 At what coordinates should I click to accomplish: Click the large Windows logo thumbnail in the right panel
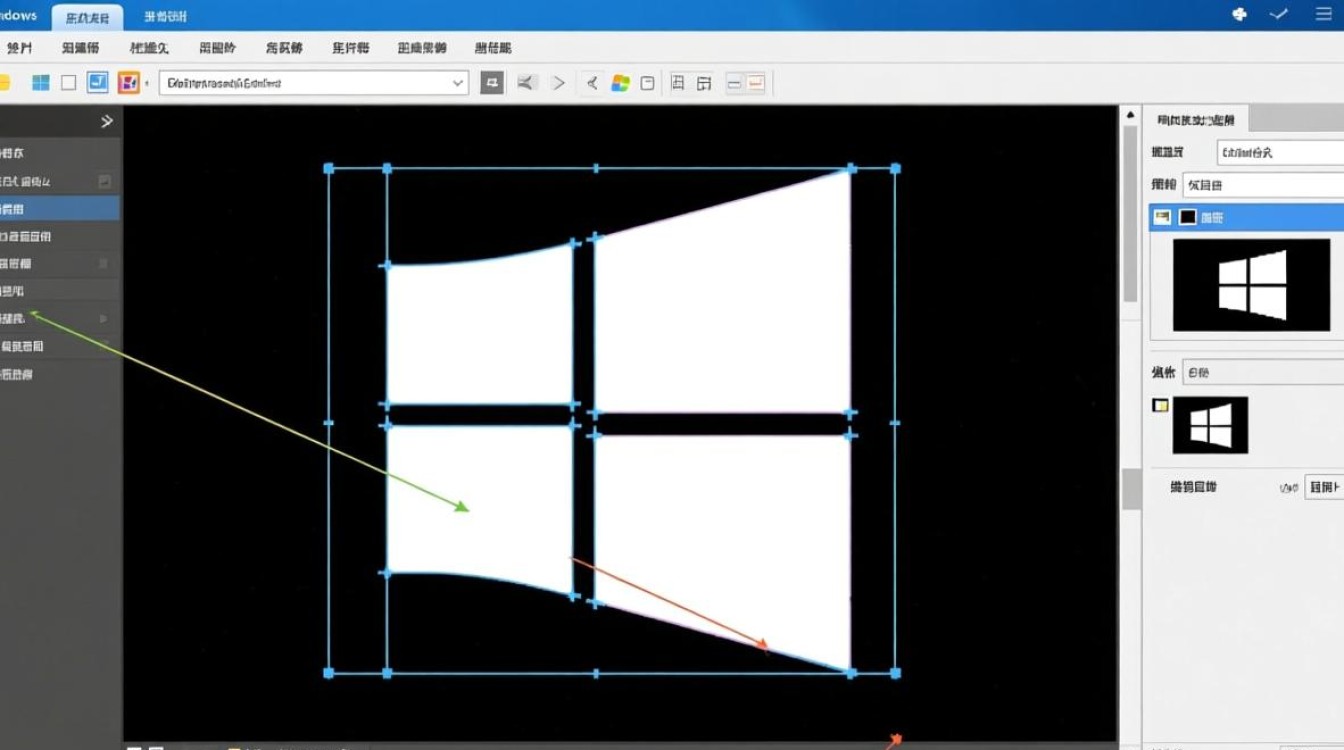coord(1251,285)
